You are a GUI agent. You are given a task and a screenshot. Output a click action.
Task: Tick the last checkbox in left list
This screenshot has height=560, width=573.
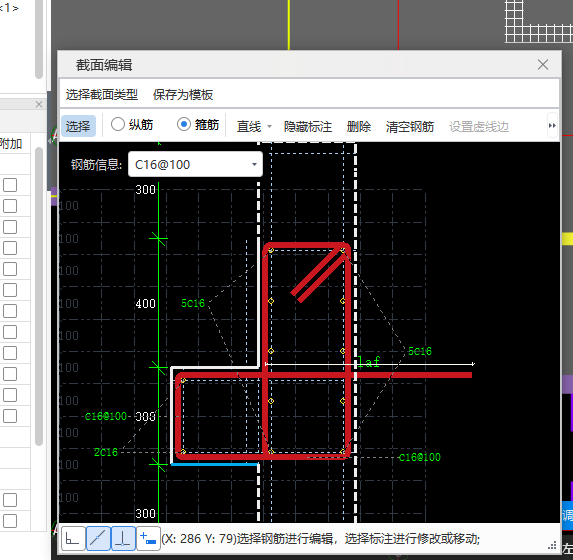(10, 521)
